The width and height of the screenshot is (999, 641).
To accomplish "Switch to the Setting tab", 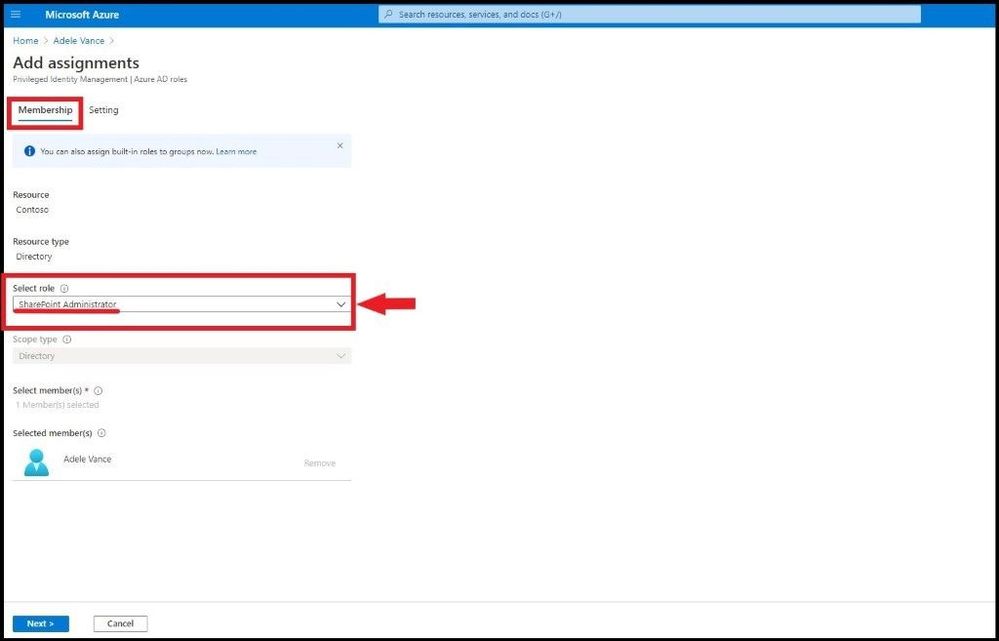I will point(103,110).
